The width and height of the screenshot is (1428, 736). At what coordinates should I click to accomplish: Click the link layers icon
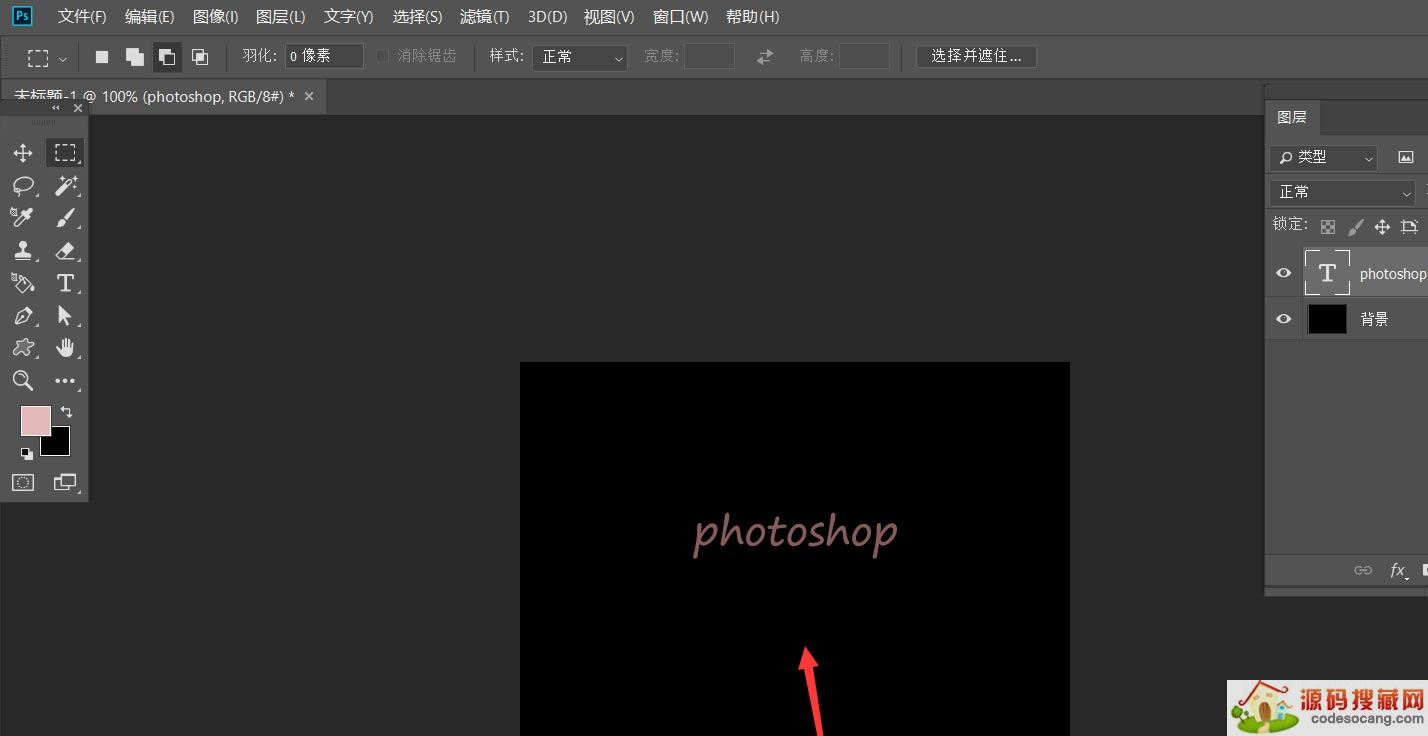coord(1363,570)
